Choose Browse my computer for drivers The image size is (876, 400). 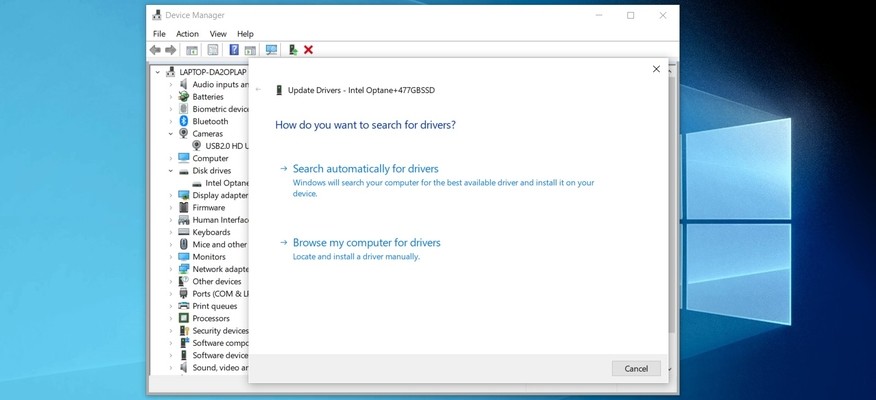[x=366, y=242]
